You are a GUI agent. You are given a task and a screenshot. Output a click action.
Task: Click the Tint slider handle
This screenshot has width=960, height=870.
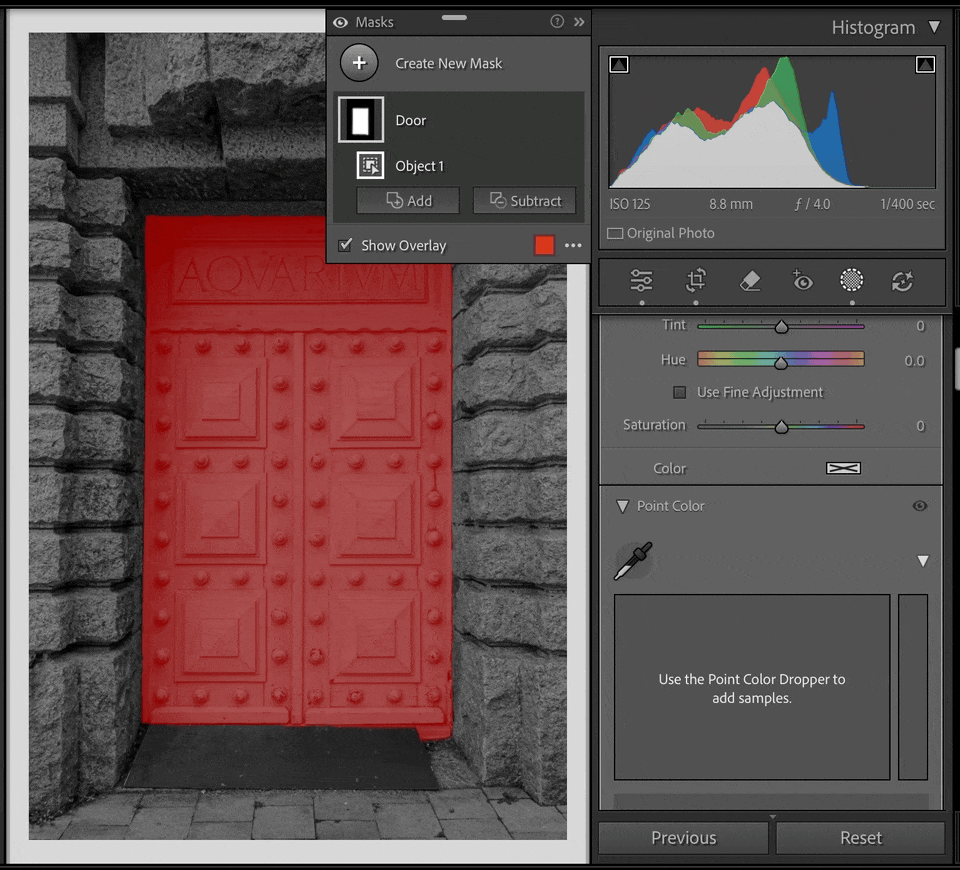[x=781, y=327]
